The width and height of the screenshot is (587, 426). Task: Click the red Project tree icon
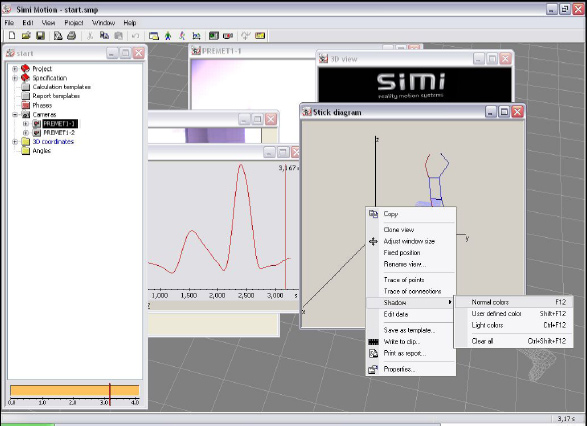pyautogui.click(x=25, y=69)
